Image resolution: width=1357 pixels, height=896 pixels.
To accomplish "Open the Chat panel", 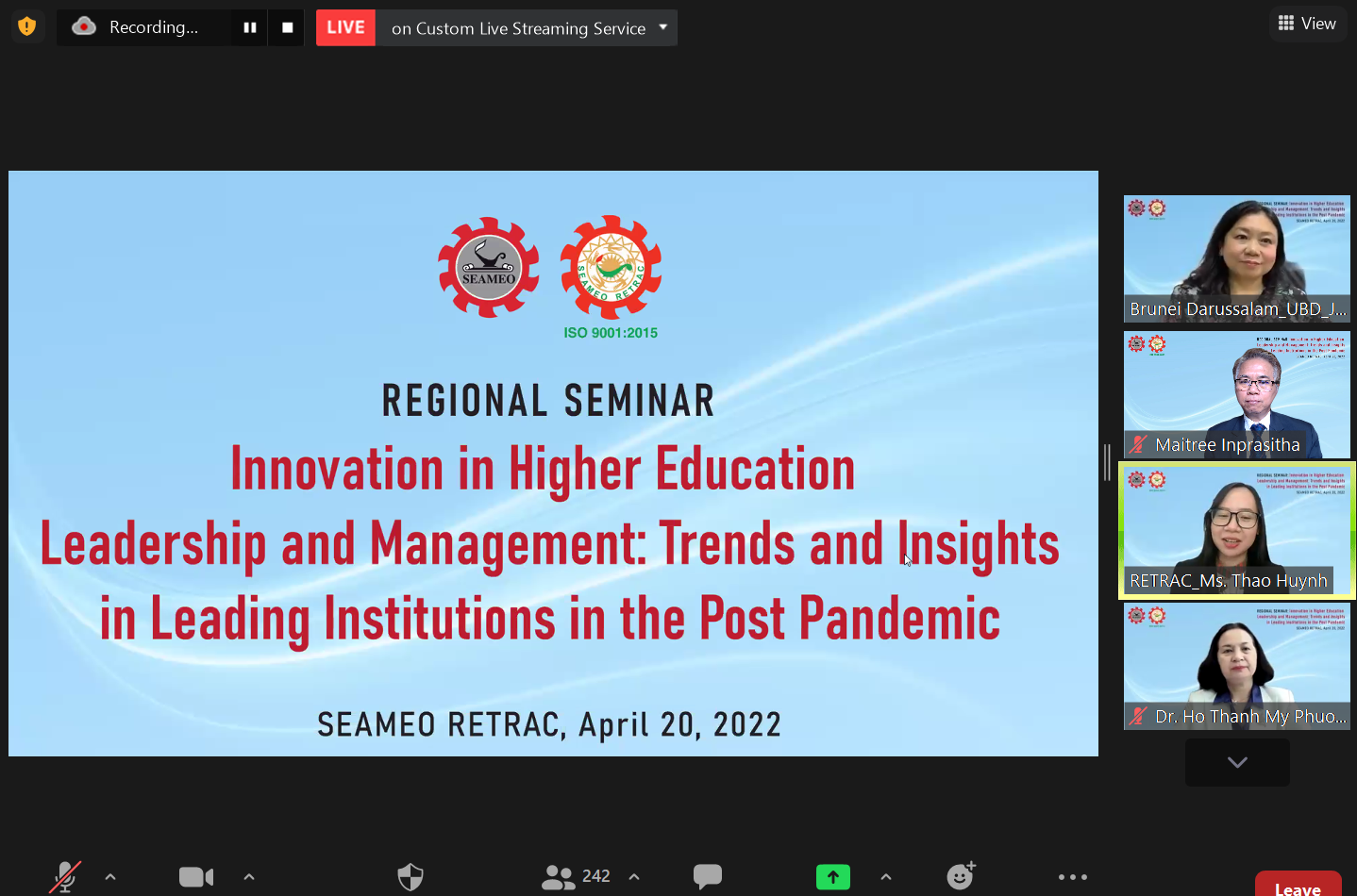I will pyautogui.click(x=708, y=877).
